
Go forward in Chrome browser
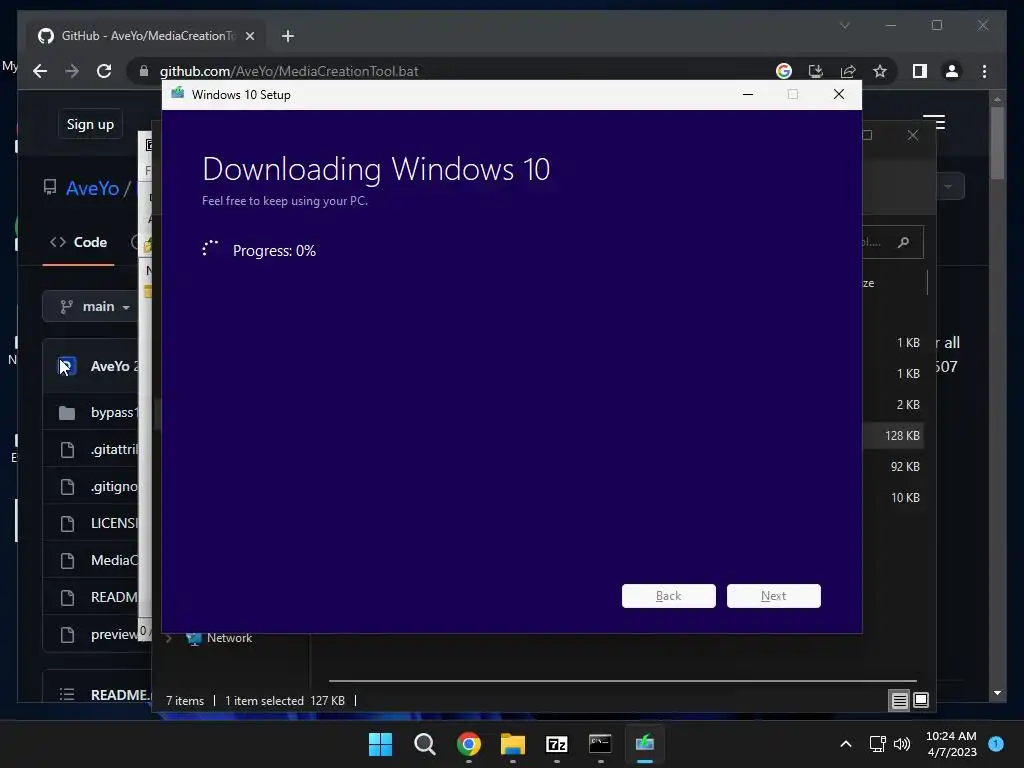click(x=72, y=71)
